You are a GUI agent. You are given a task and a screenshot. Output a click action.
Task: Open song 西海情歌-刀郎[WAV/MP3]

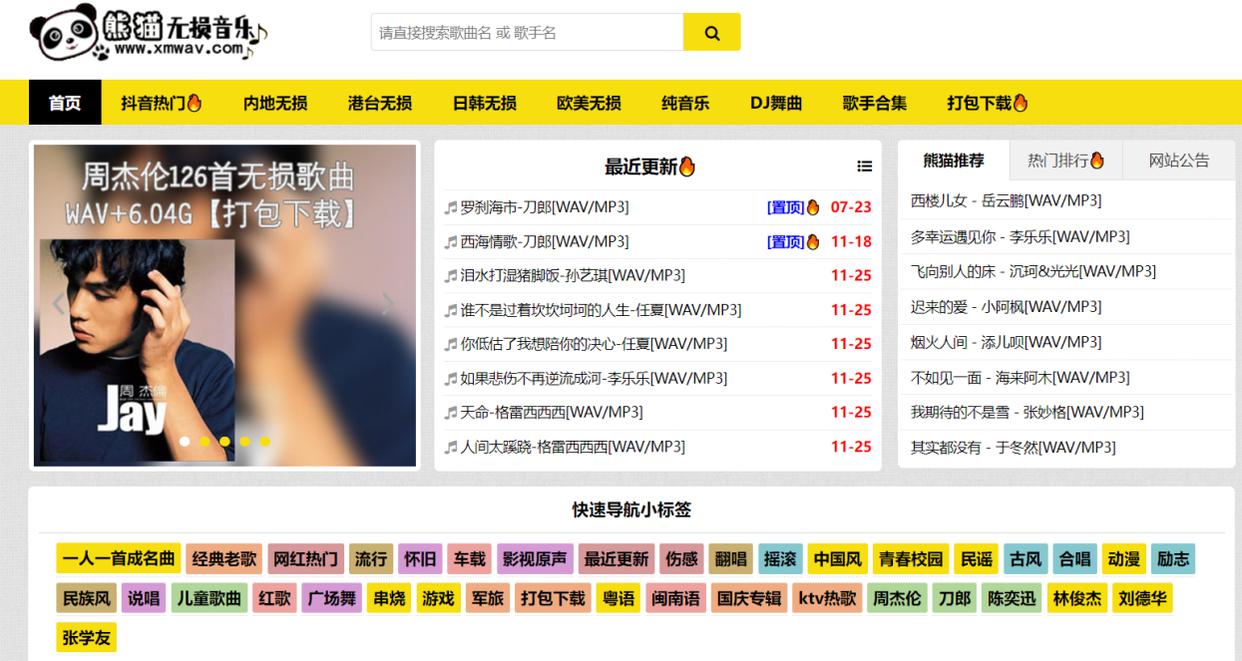click(545, 242)
